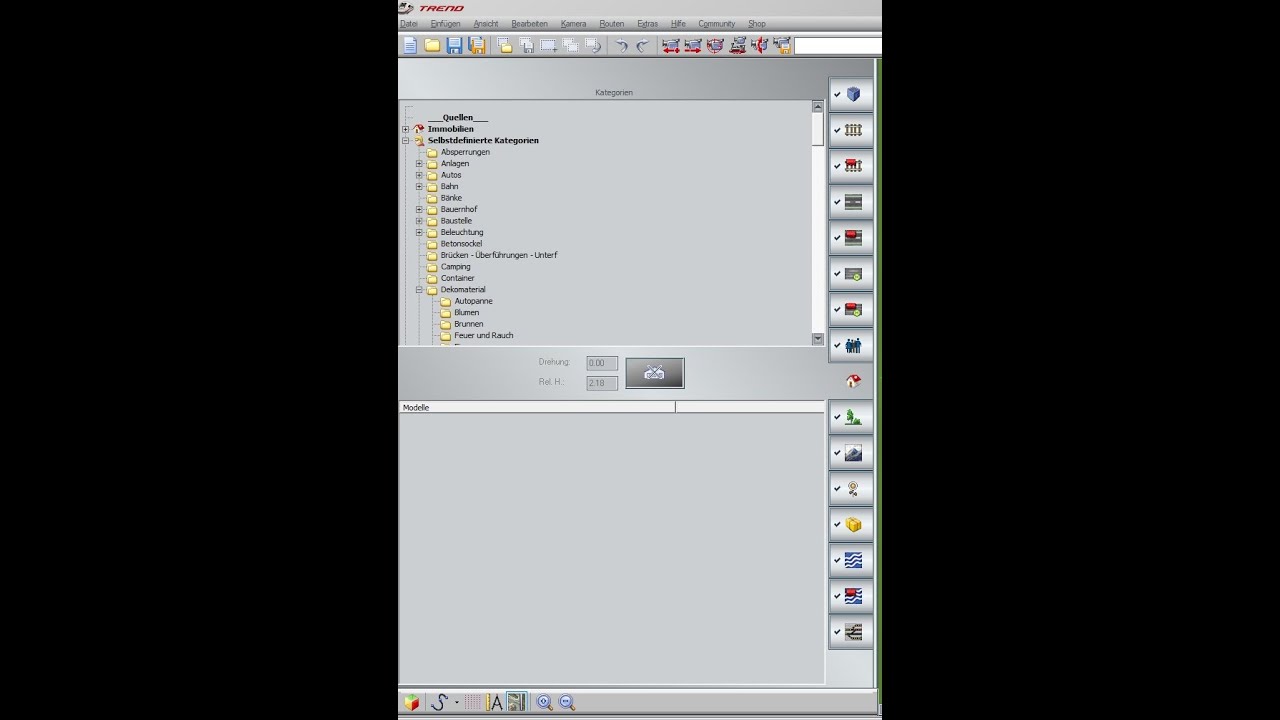1280x720 pixels.
Task: Toggle the blue cube layer button
Action: coord(851,94)
